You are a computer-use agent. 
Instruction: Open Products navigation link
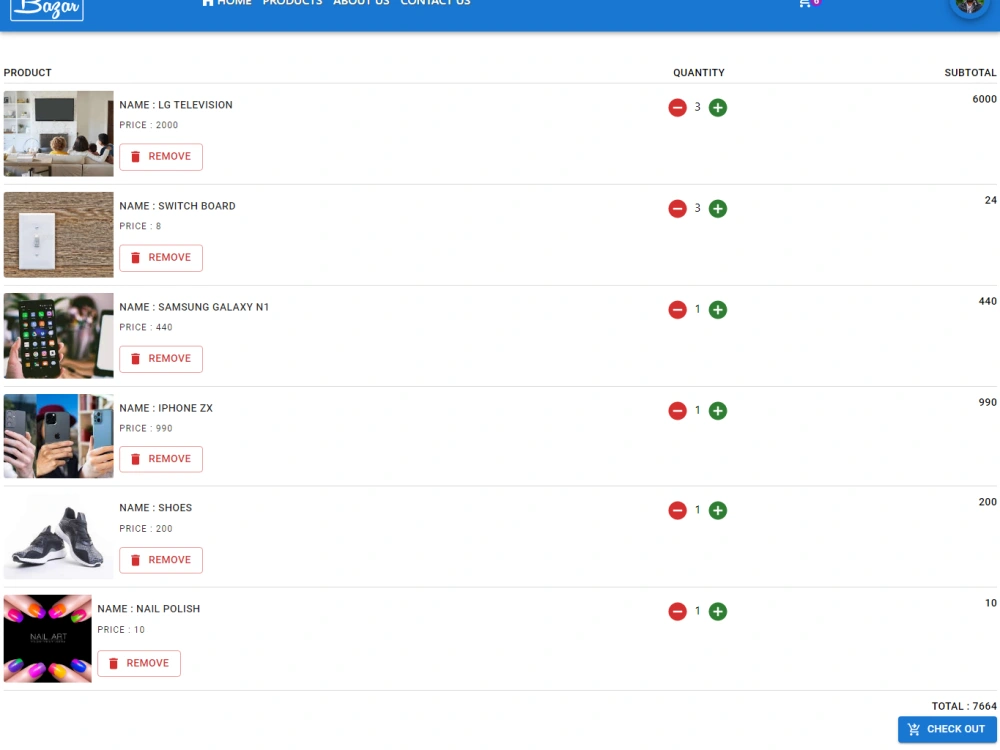[292, 3]
